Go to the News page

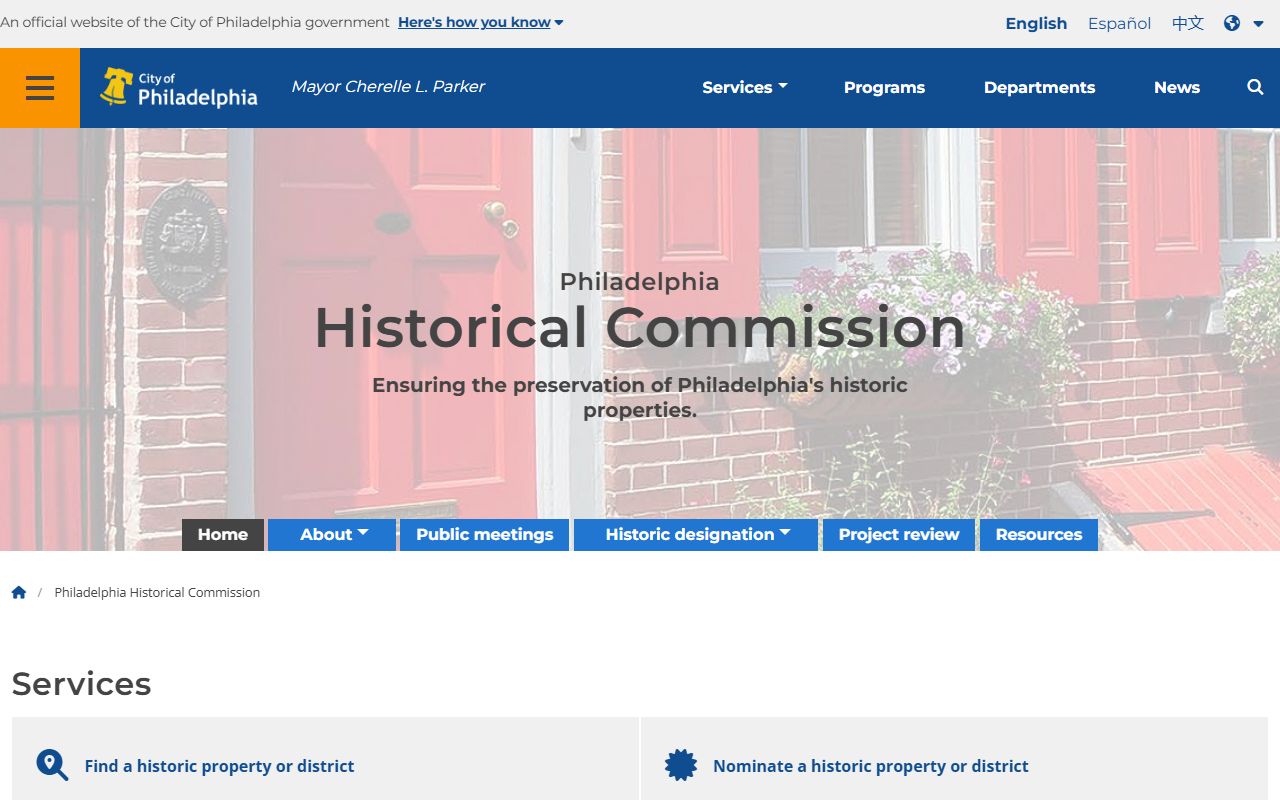(1176, 88)
